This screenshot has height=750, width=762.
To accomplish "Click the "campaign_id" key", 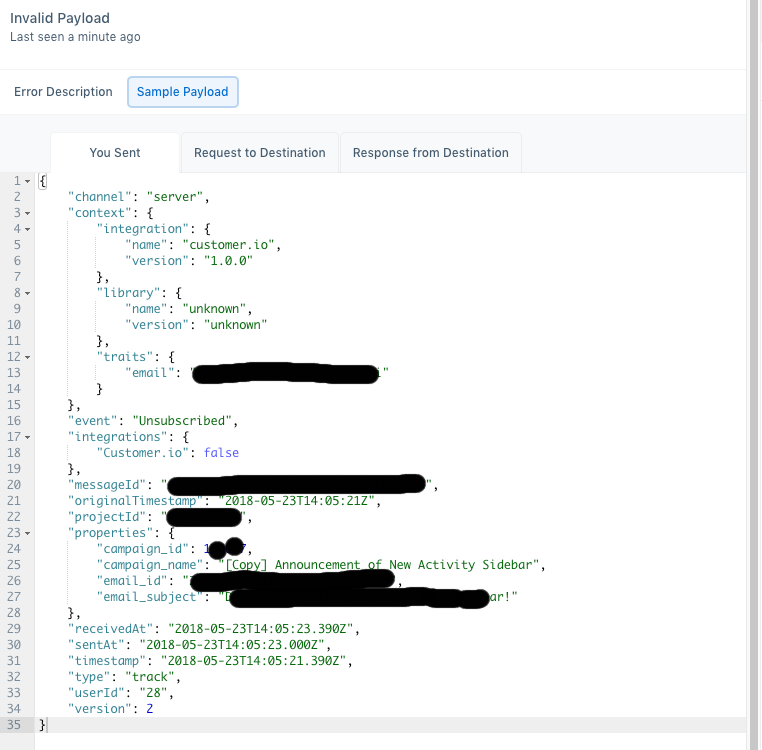I will click(x=143, y=549).
